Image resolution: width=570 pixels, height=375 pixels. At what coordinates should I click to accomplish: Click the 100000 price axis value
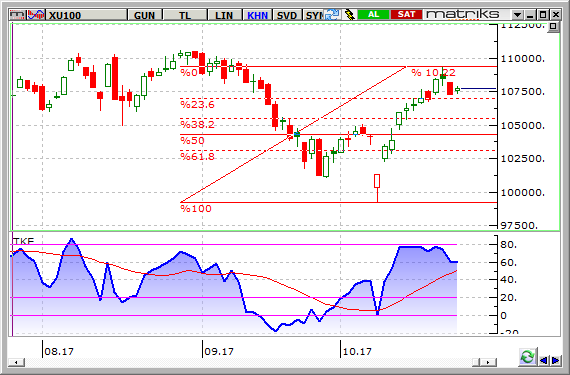[523, 193]
